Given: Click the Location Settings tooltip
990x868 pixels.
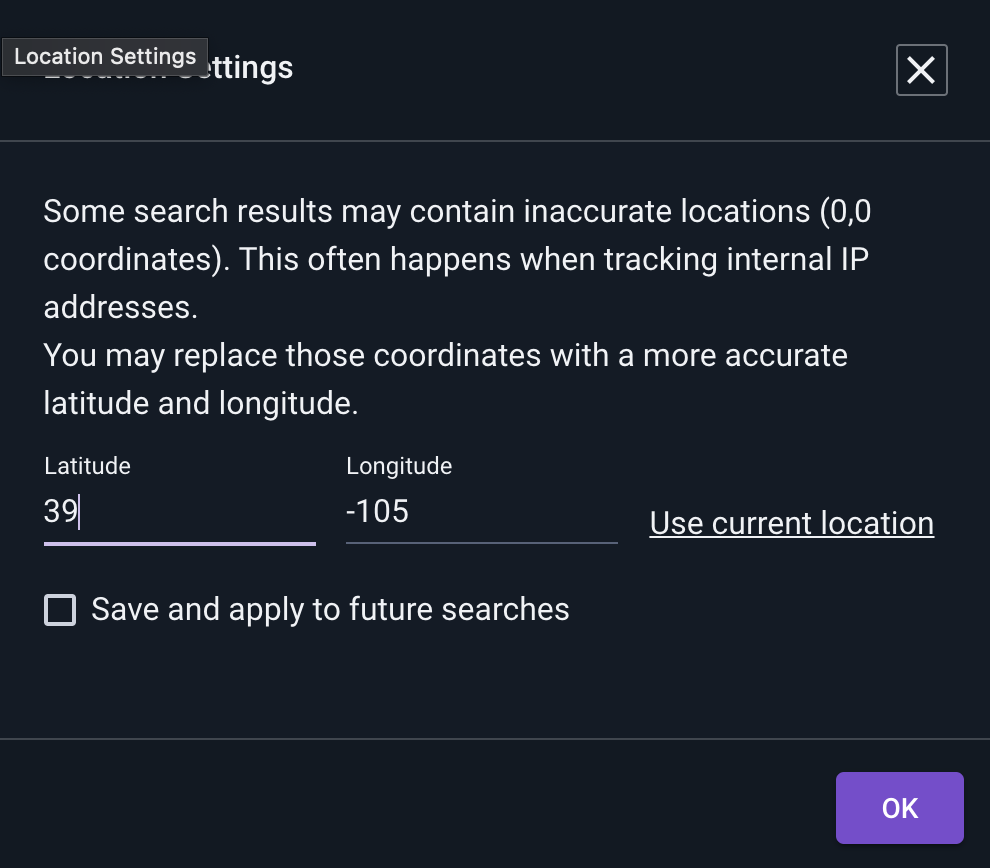Looking at the screenshot, I should tap(105, 57).
